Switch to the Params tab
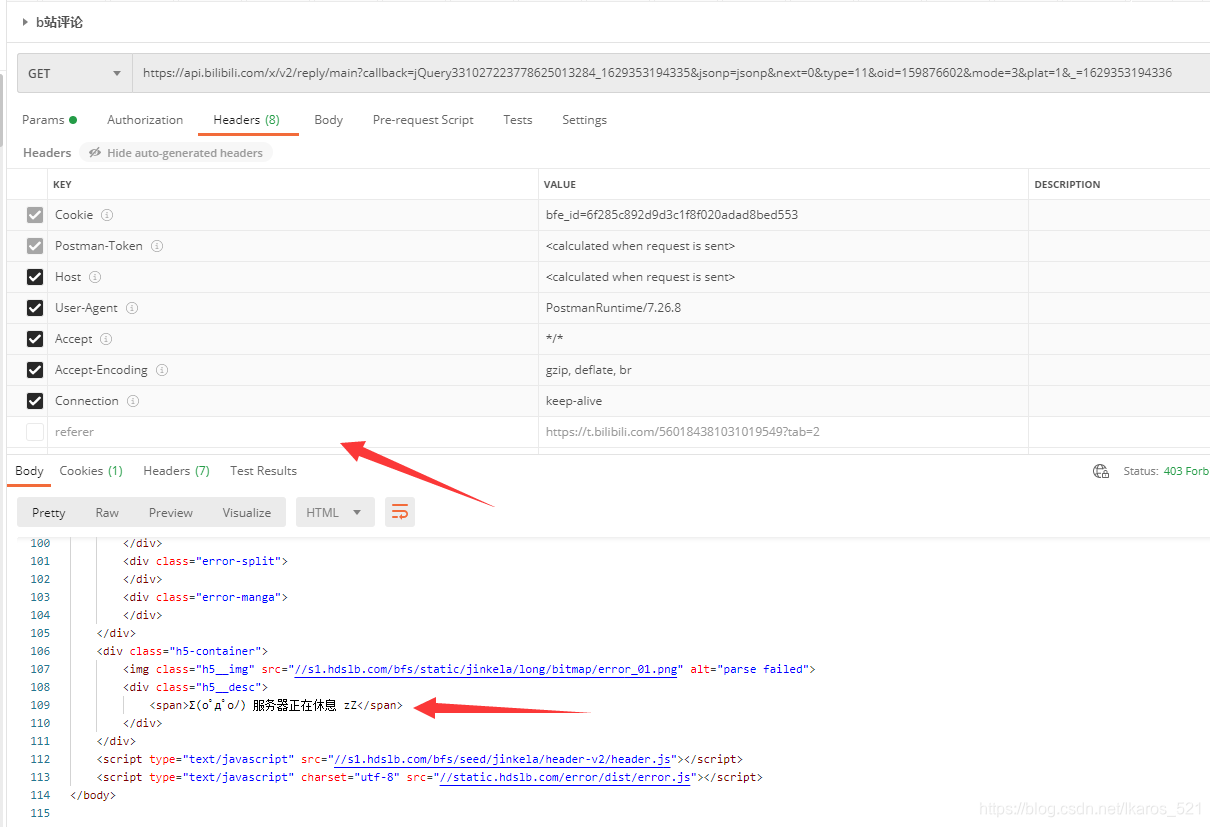Screen dimensions: 1210x827 (49, 120)
